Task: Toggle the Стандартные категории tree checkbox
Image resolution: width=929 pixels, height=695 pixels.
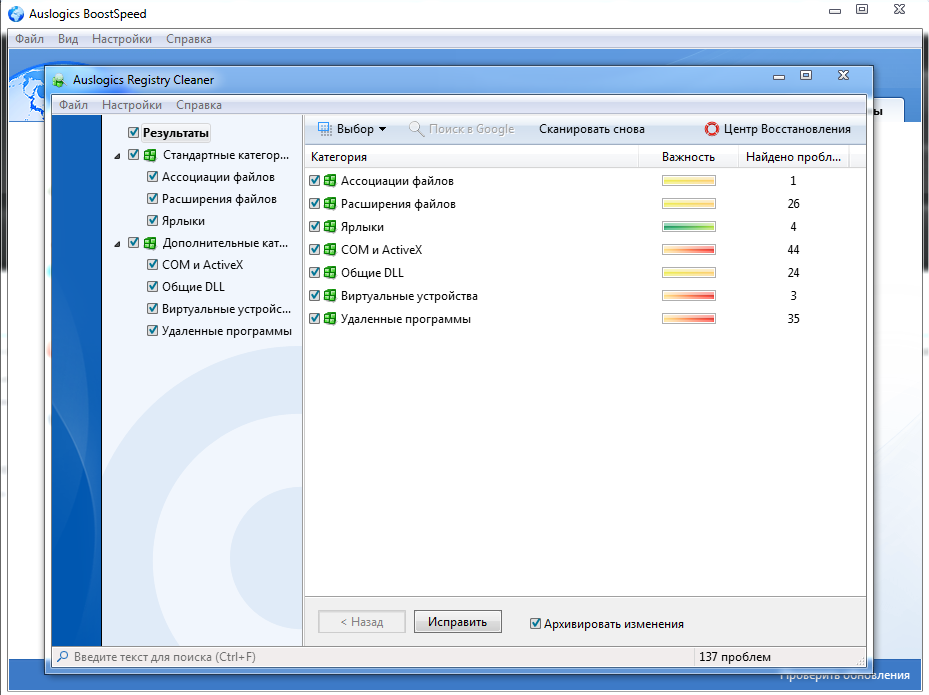Action: (133, 155)
